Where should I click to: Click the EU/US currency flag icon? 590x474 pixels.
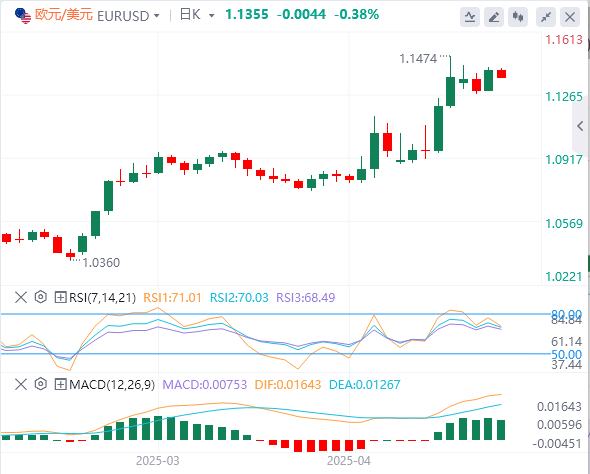(x=23, y=15)
